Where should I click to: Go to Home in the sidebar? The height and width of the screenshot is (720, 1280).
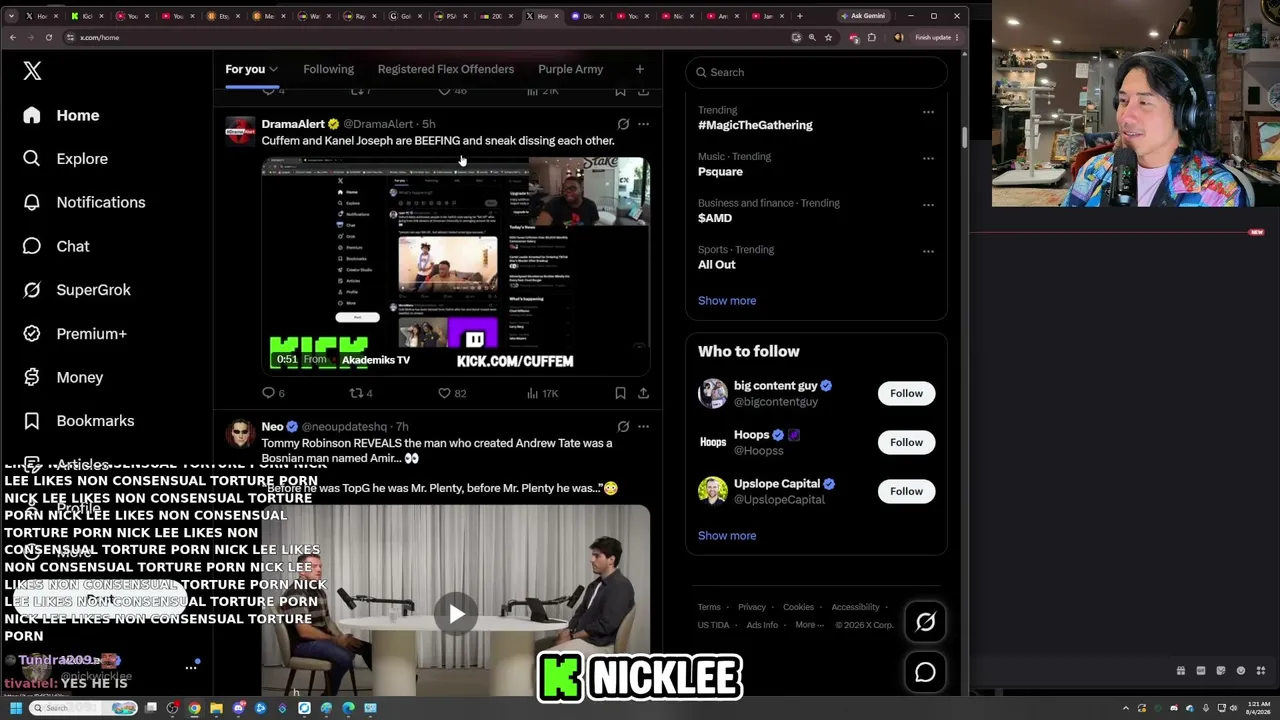coord(62,115)
